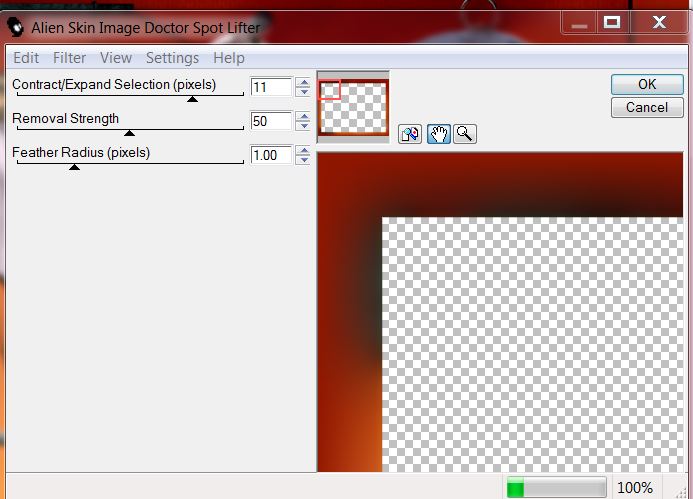Click the navigator thumbnail preview
The height and width of the screenshot is (499, 693).
[354, 107]
